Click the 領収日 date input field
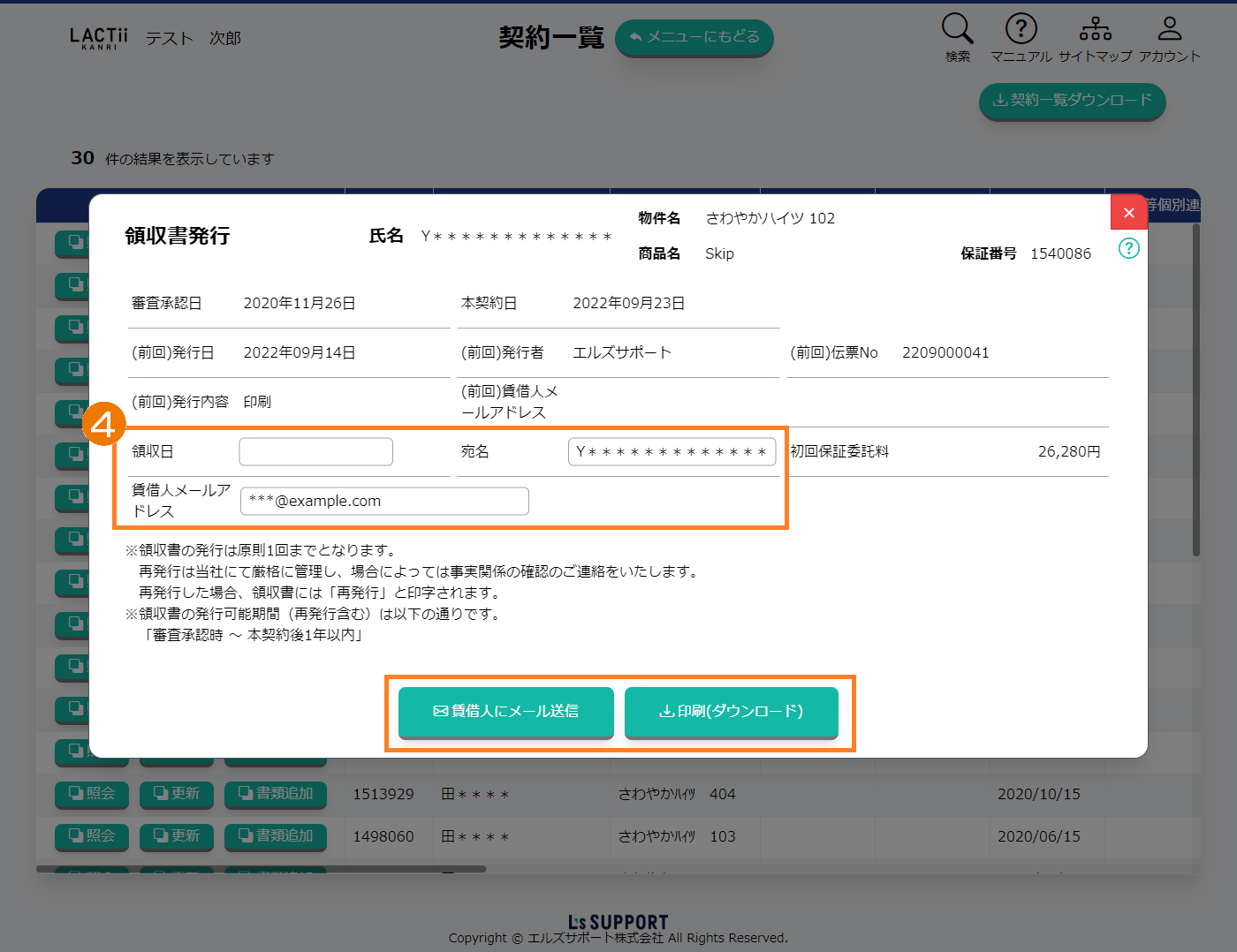The width and height of the screenshot is (1237, 952). click(315, 452)
